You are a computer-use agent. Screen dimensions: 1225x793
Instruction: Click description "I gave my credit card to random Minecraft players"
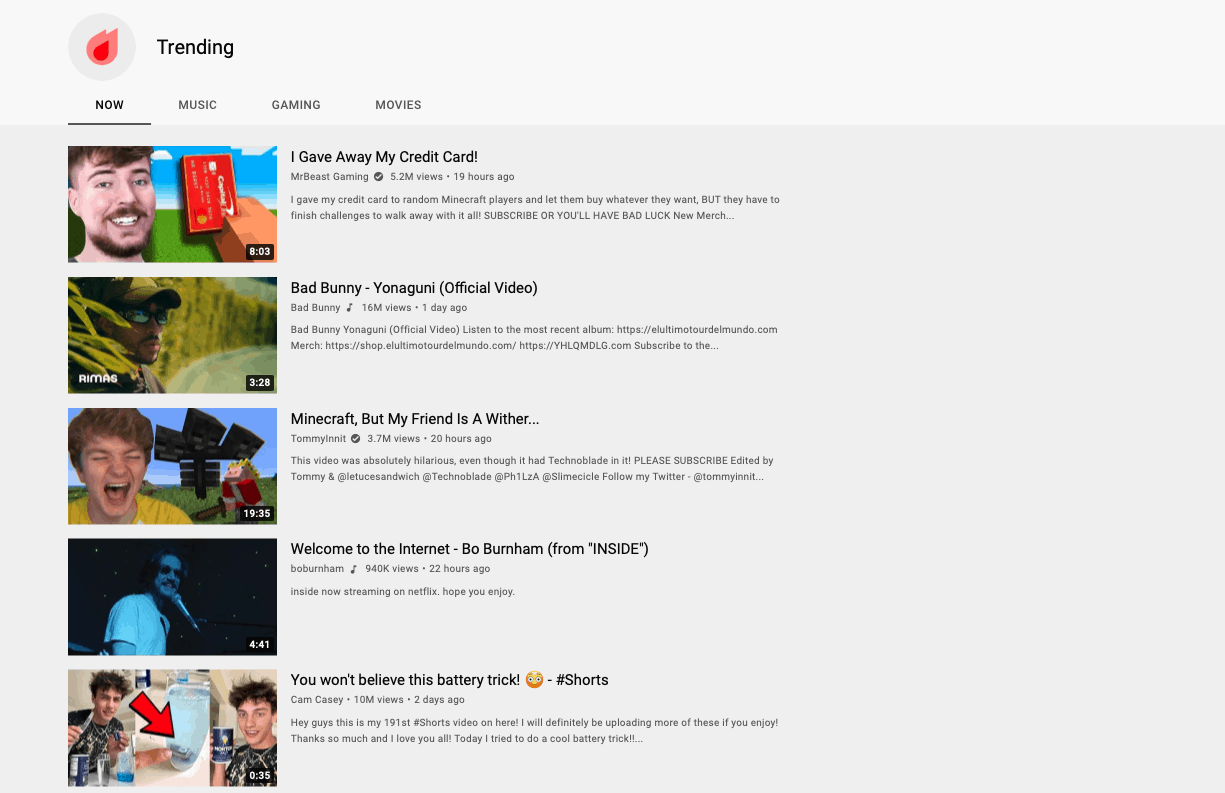[535, 208]
